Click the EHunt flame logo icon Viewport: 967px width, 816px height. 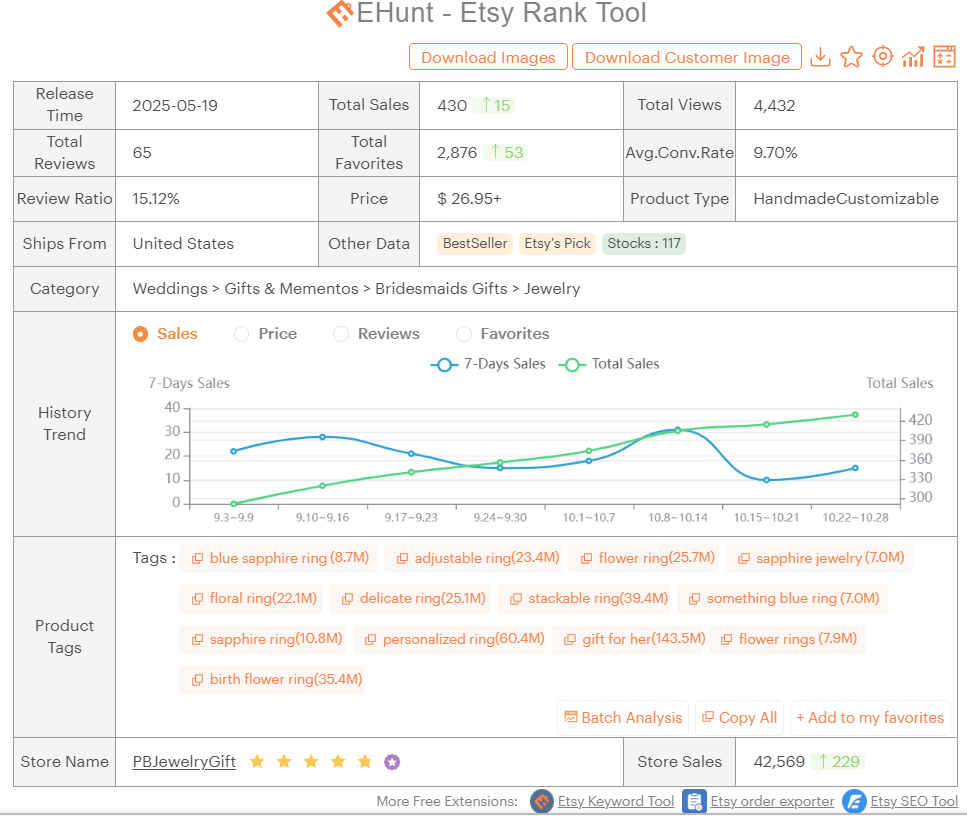tap(339, 14)
